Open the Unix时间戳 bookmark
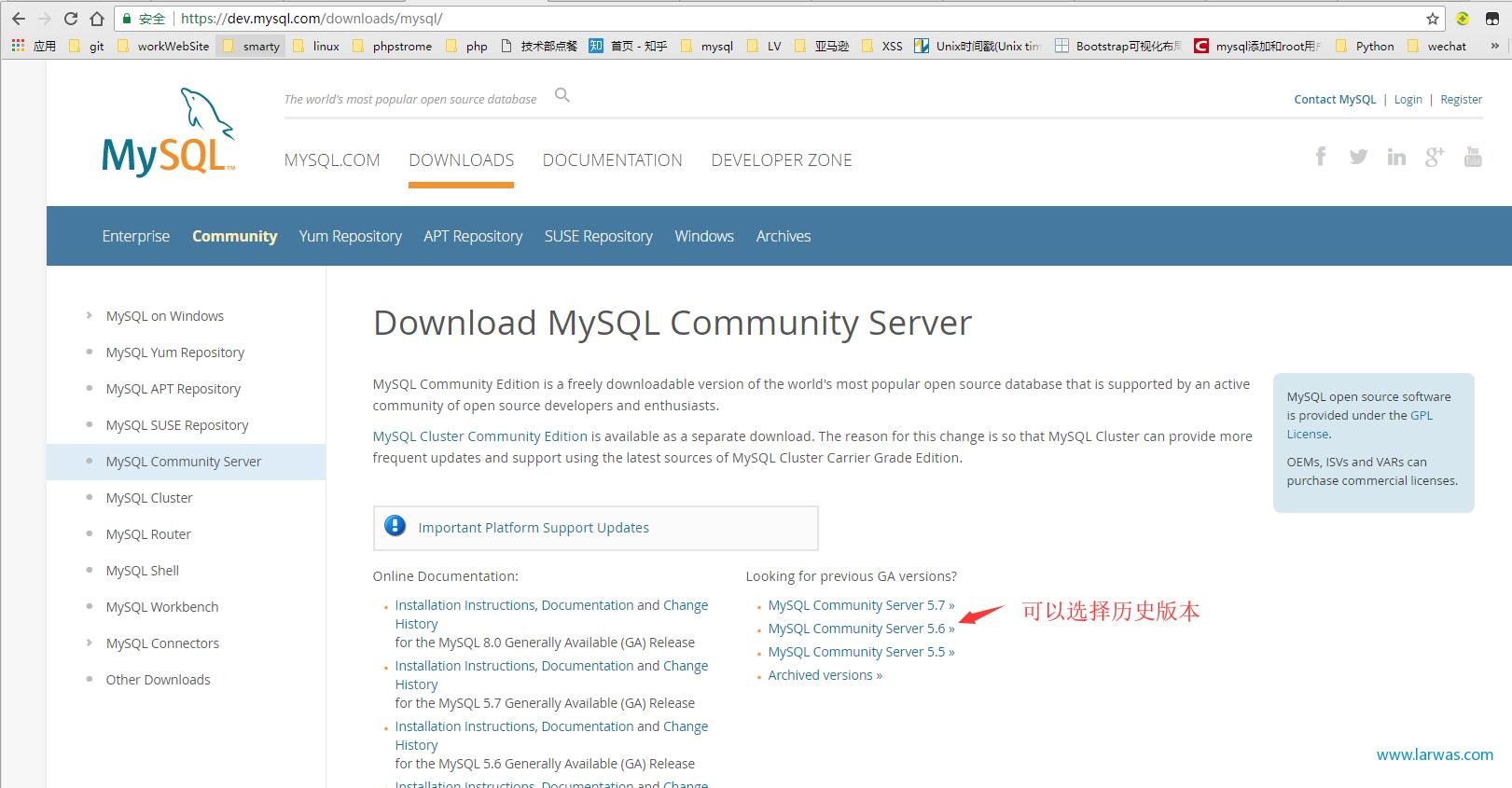 pyautogui.click(x=978, y=46)
